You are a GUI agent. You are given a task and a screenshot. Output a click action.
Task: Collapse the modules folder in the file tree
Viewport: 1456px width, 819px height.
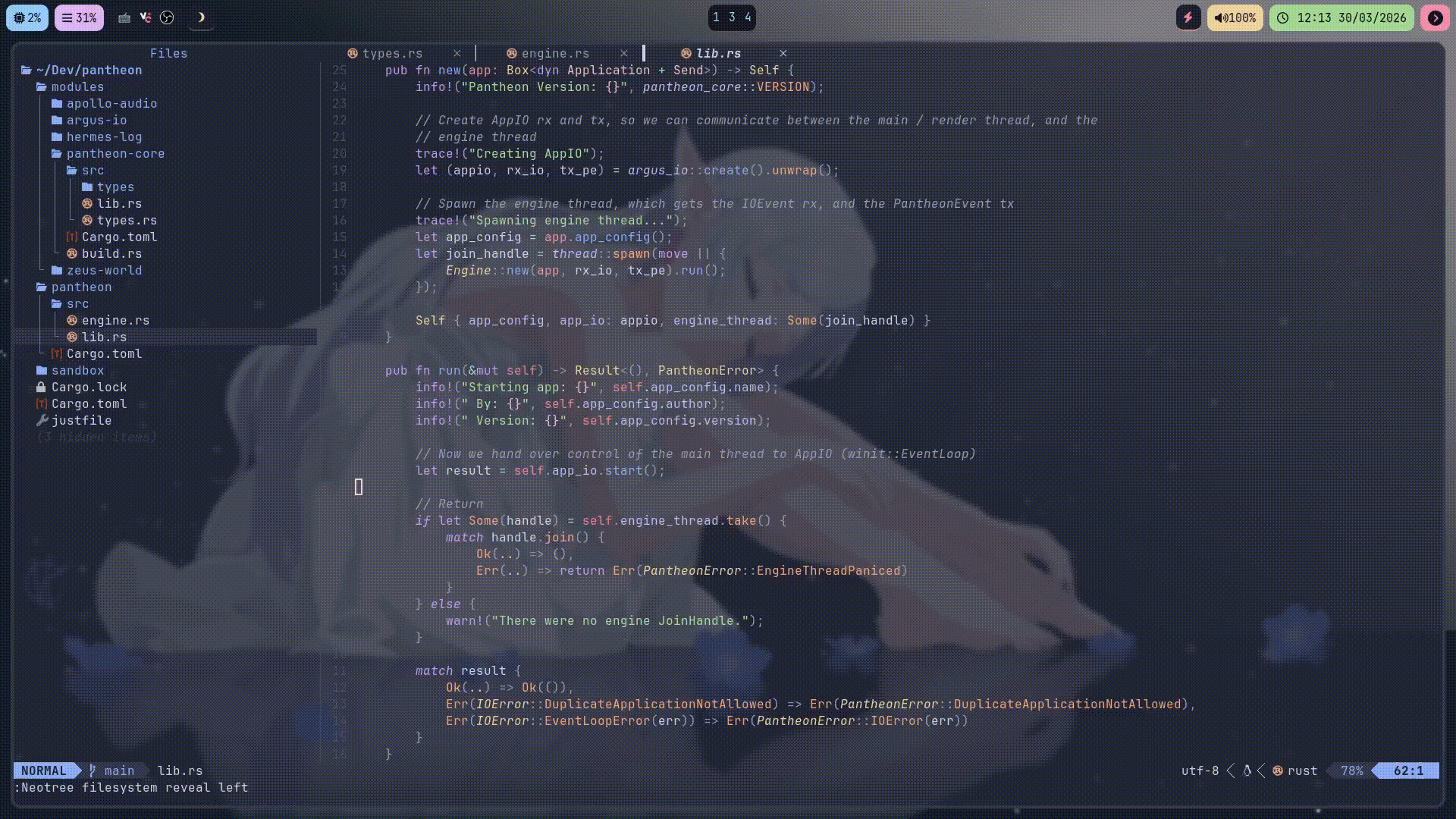[78, 86]
